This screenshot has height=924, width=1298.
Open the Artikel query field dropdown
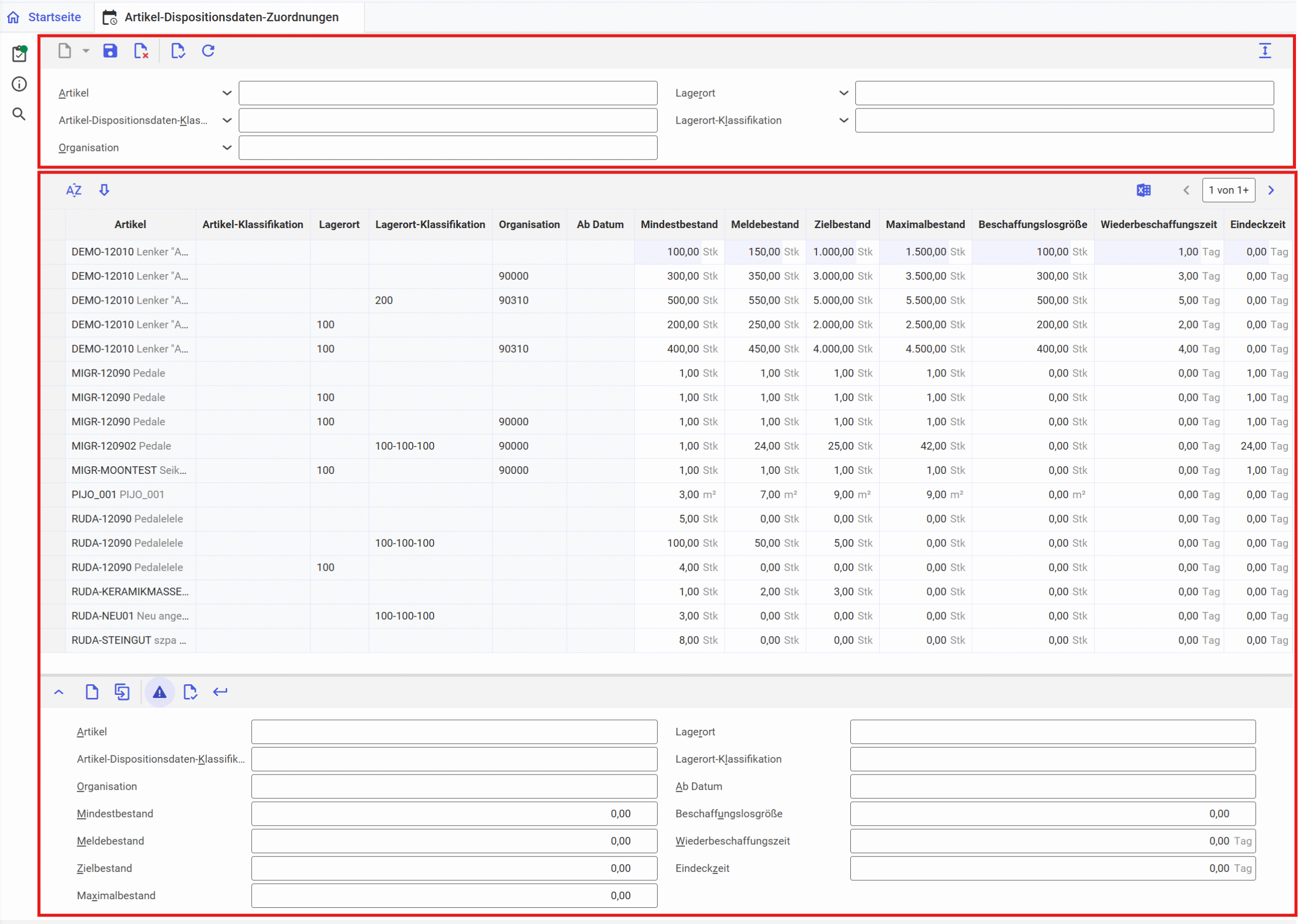click(x=227, y=93)
